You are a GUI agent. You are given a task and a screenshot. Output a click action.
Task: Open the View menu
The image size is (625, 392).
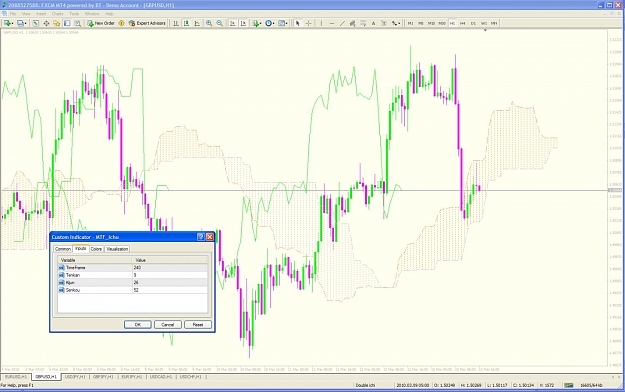click(26, 14)
